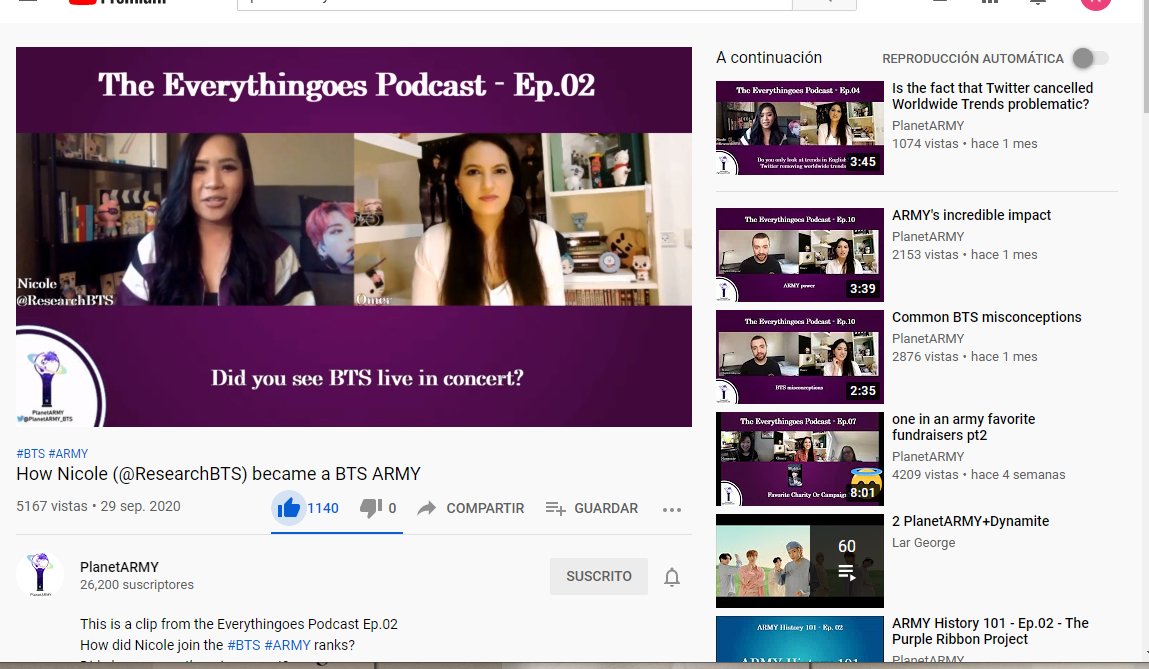Image resolution: width=1149 pixels, height=669 pixels.
Task: Click the "A continuación" heading
Action: pos(769,57)
